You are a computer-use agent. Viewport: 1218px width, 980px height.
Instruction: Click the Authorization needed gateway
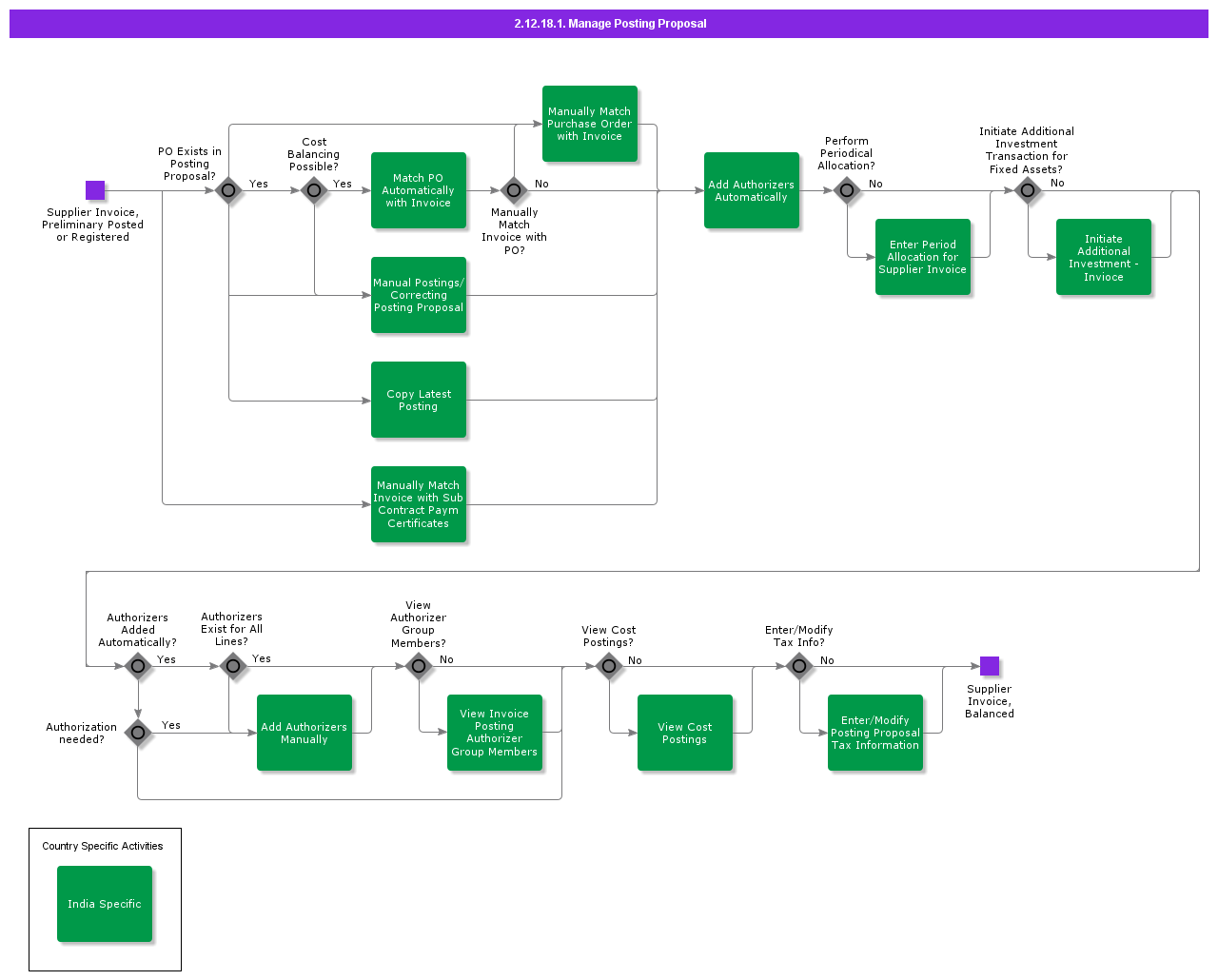(x=138, y=733)
